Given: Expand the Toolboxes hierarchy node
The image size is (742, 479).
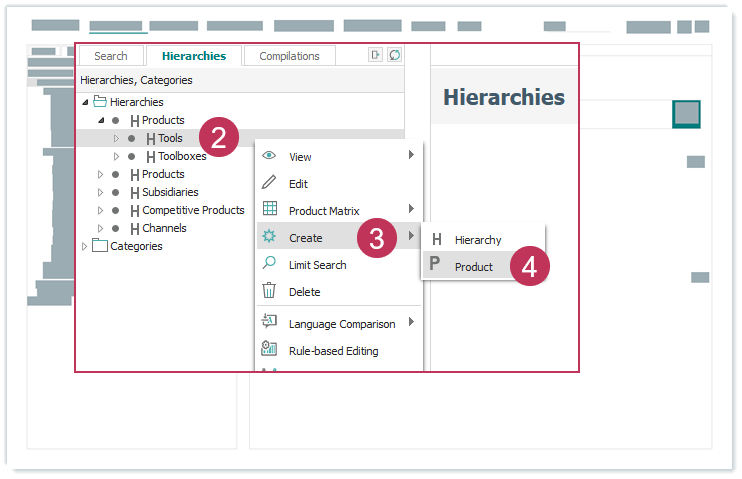Looking at the screenshot, I should [116, 156].
